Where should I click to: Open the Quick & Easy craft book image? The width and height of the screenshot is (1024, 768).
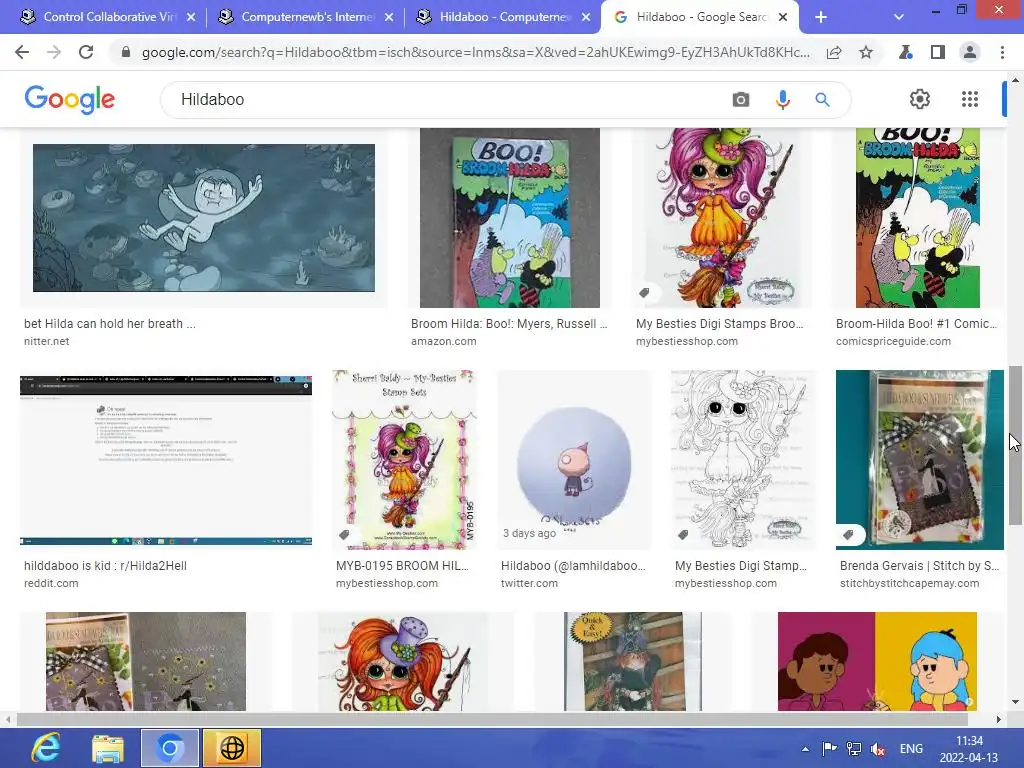[633, 661]
